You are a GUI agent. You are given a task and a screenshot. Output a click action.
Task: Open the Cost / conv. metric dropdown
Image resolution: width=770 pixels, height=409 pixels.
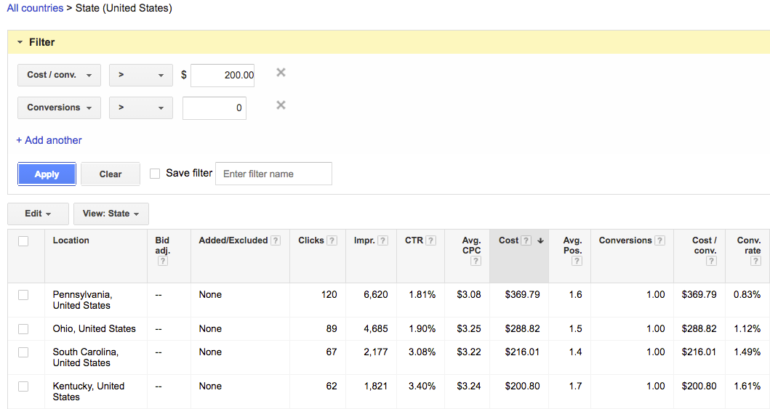(x=59, y=74)
